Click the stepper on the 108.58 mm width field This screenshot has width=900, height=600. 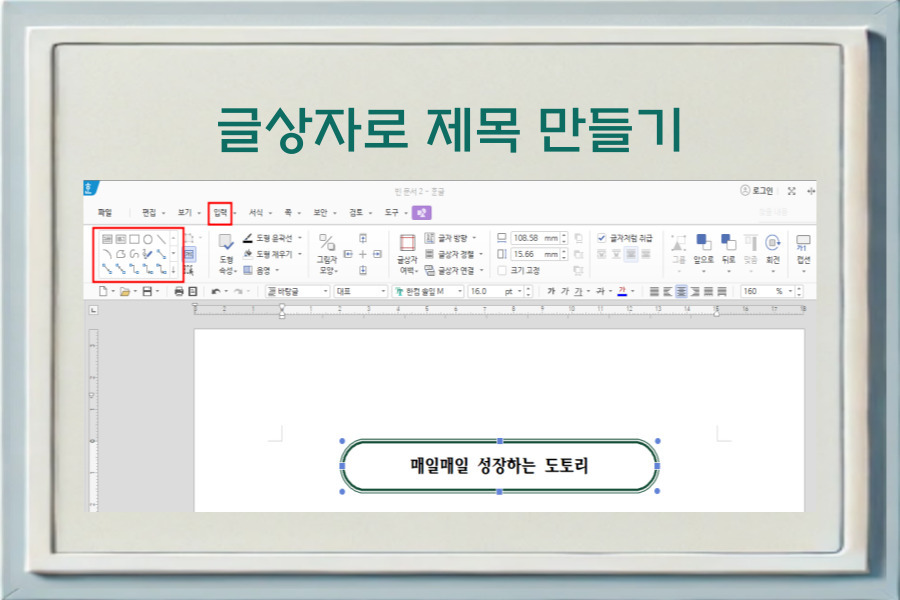564,238
